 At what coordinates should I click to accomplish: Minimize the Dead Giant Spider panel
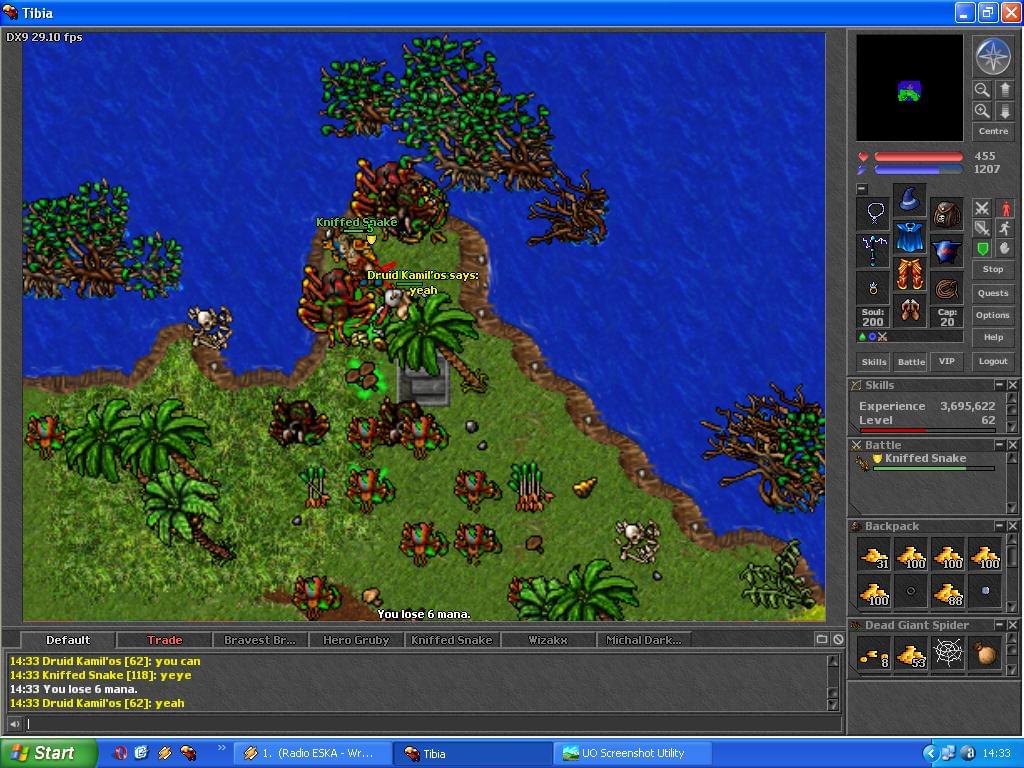coord(999,625)
